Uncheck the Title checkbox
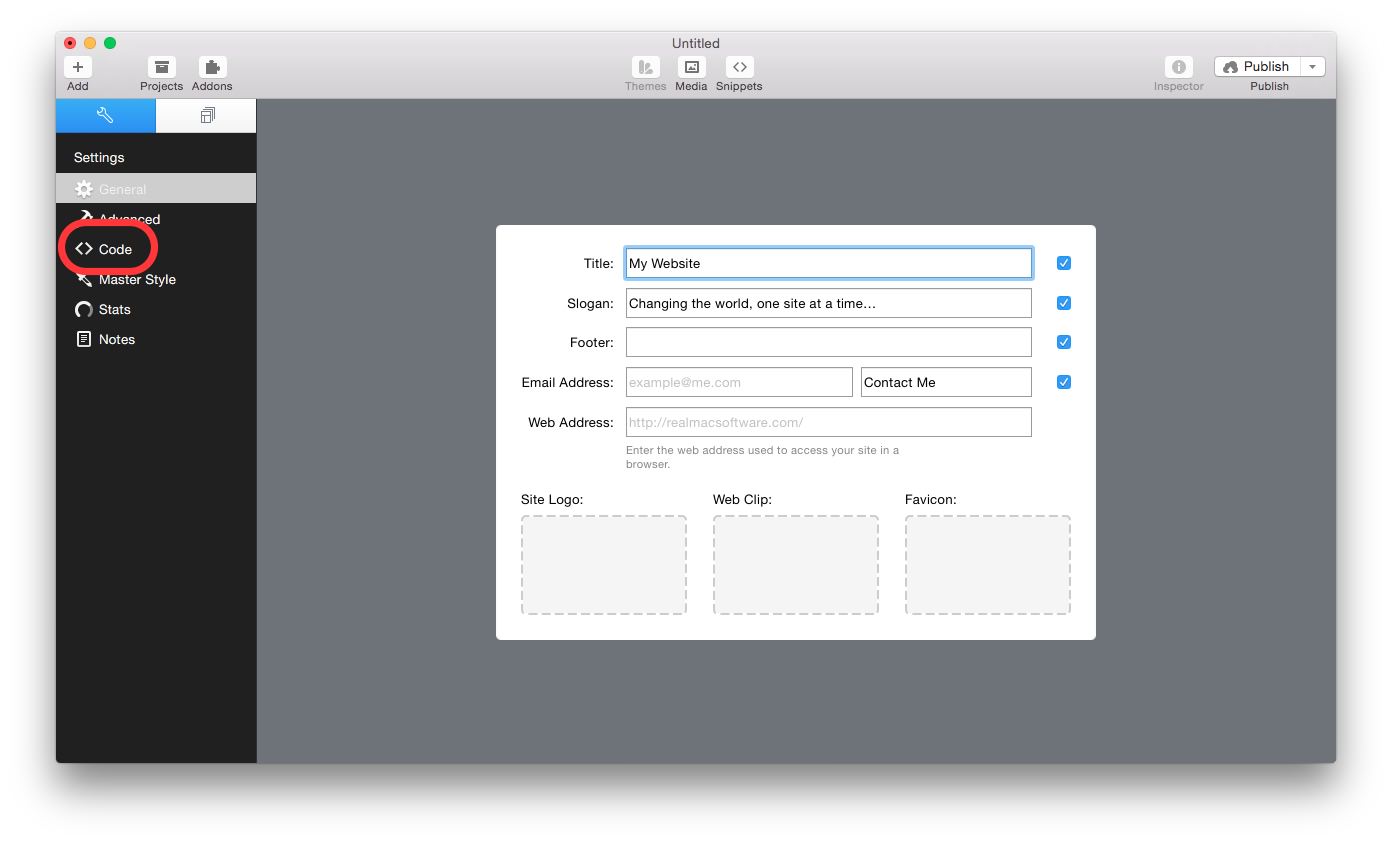The height and width of the screenshot is (843, 1392). point(1064,263)
